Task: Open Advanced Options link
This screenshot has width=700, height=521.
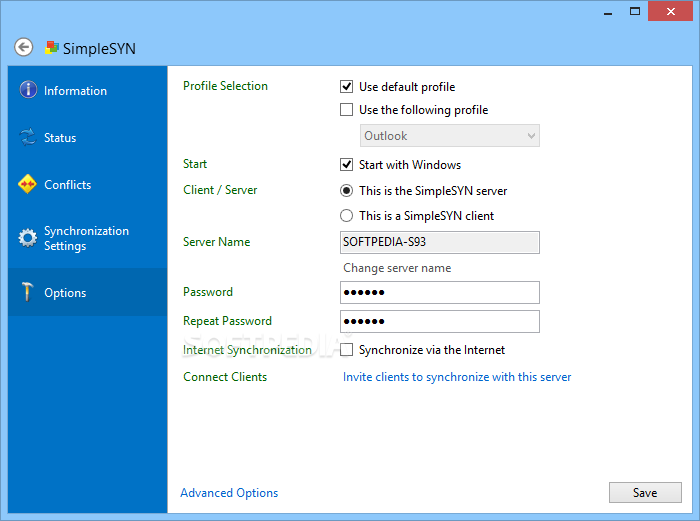Action: 229,493
